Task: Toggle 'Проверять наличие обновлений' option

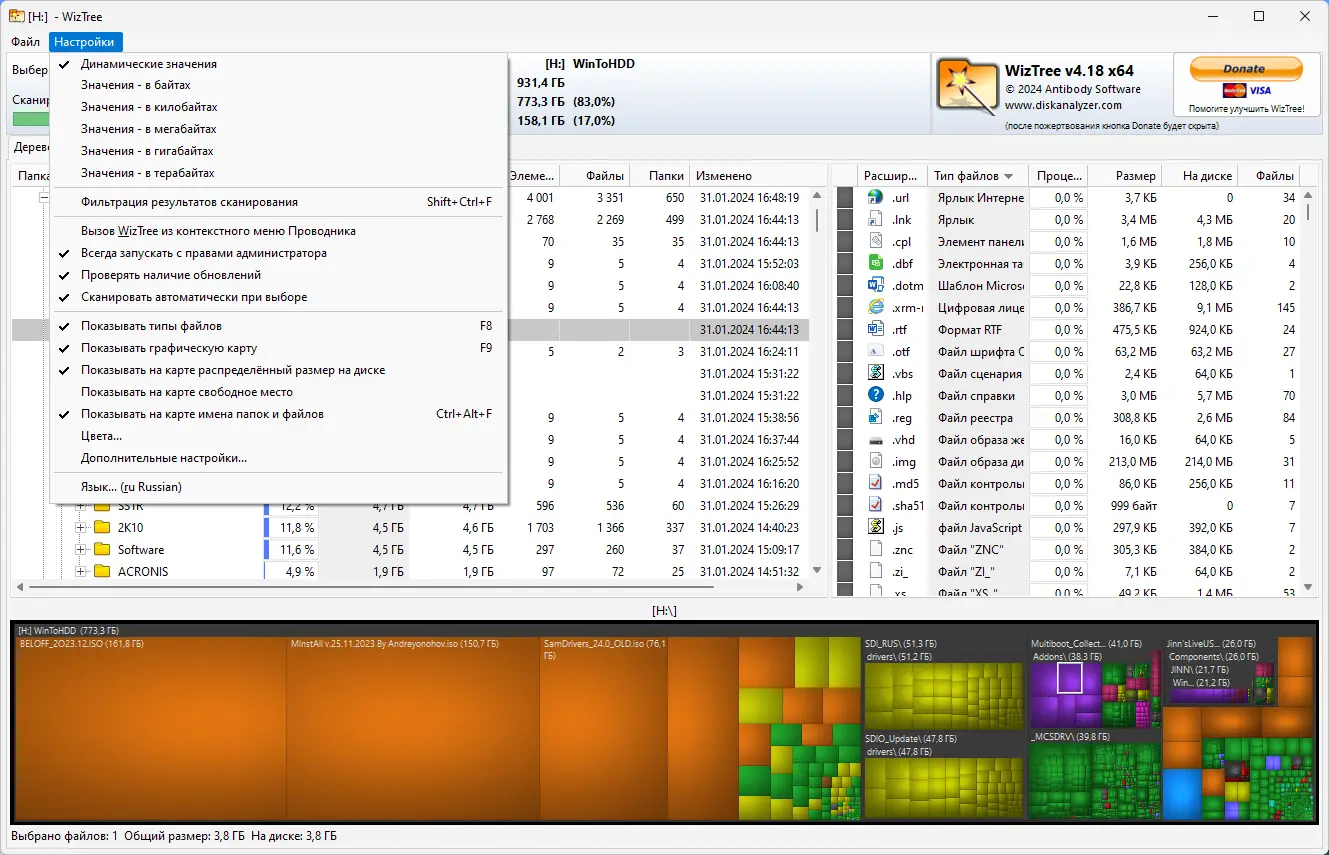Action: 279,275
